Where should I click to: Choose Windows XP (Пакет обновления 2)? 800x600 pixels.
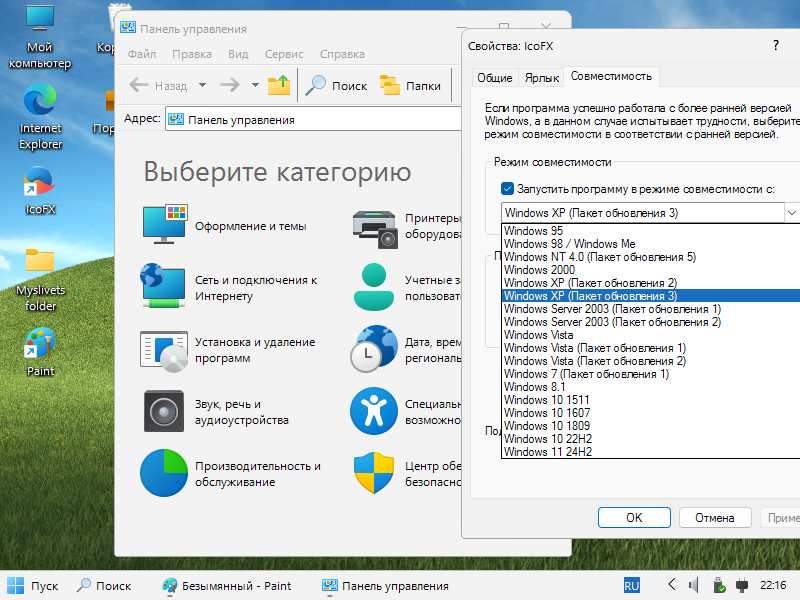[651, 283]
